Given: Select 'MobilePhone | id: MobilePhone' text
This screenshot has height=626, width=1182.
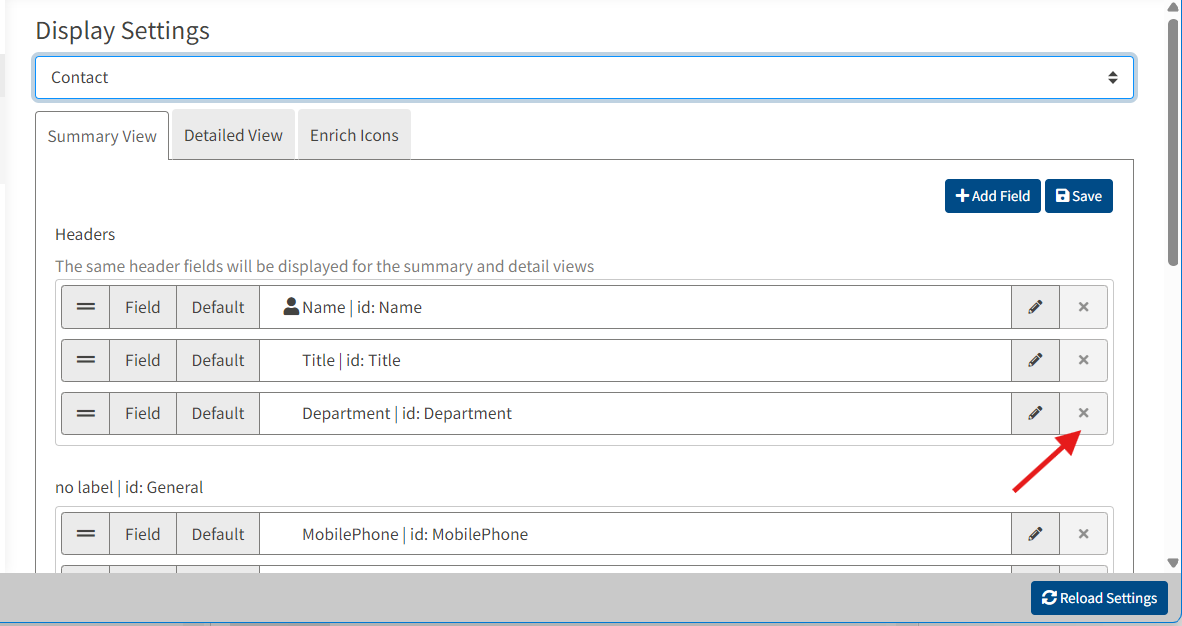Looking at the screenshot, I should click(415, 534).
